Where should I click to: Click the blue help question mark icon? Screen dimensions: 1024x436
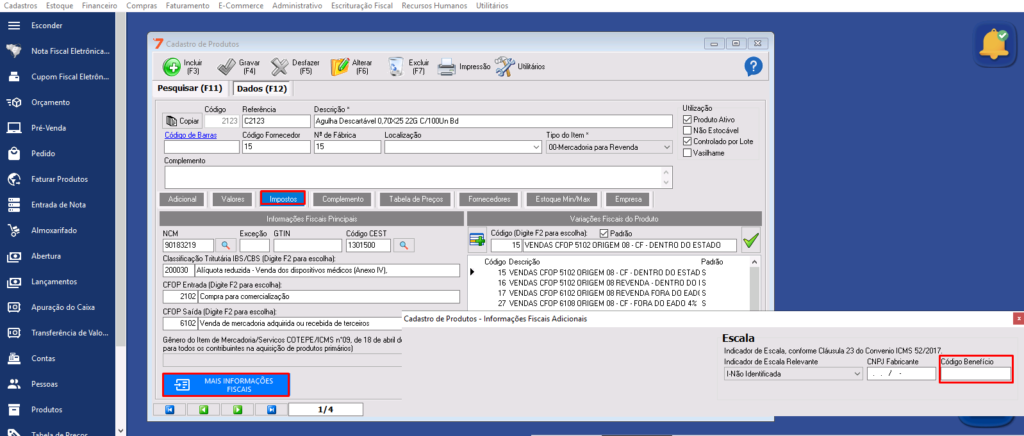coord(754,66)
